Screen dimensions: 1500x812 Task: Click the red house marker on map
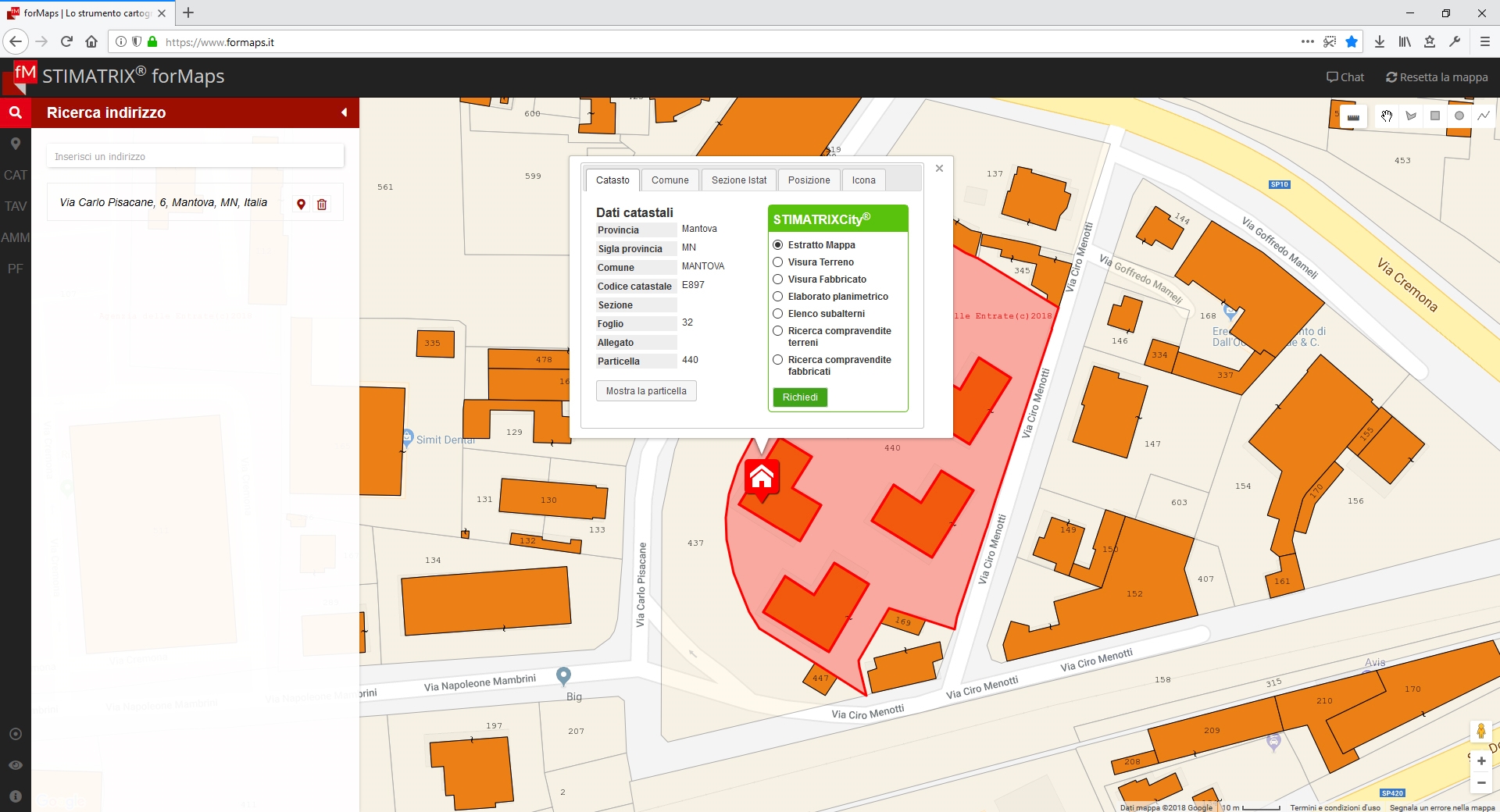(x=762, y=478)
